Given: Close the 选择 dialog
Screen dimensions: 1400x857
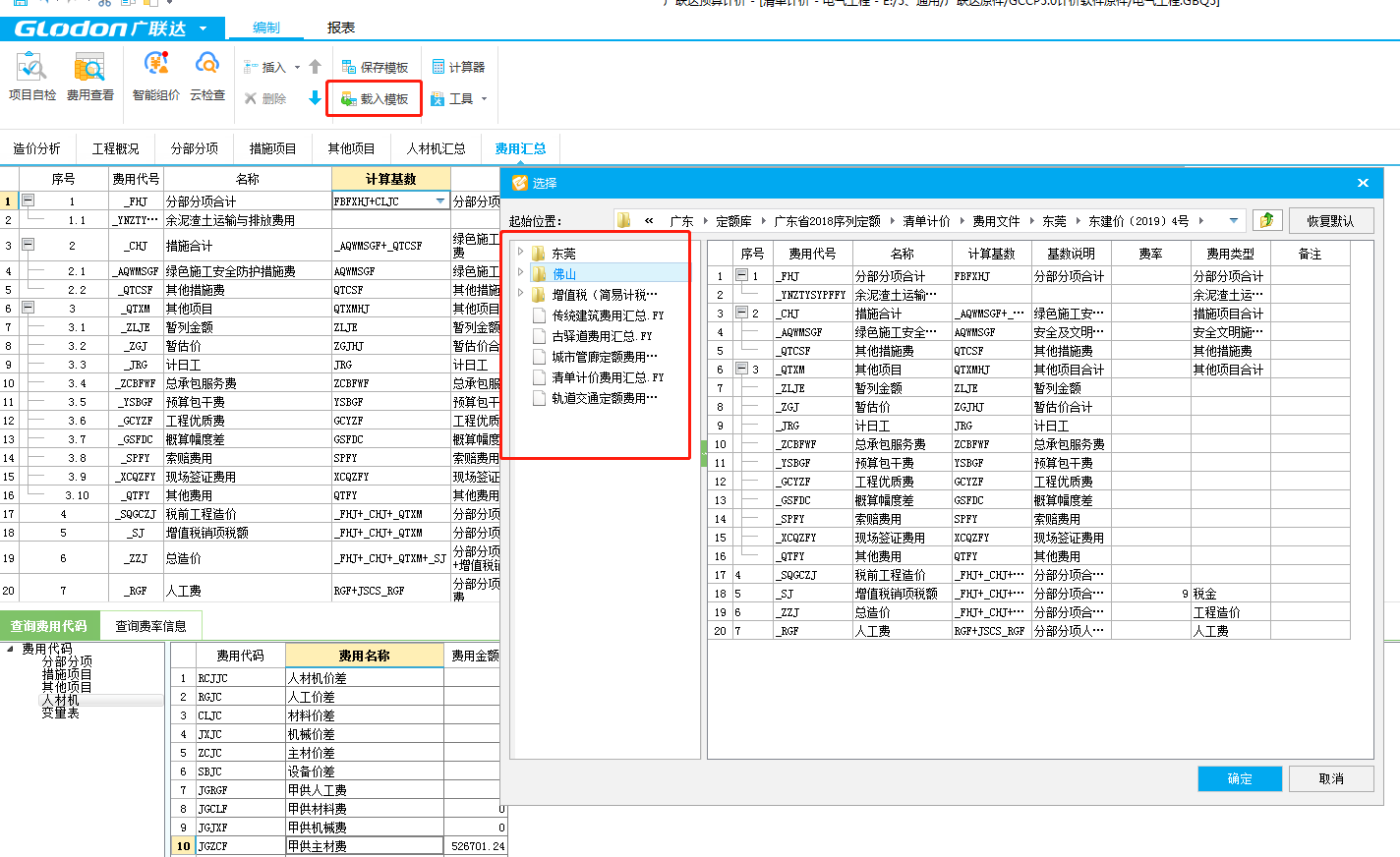Looking at the screenshot, I should pos(1363,183).
